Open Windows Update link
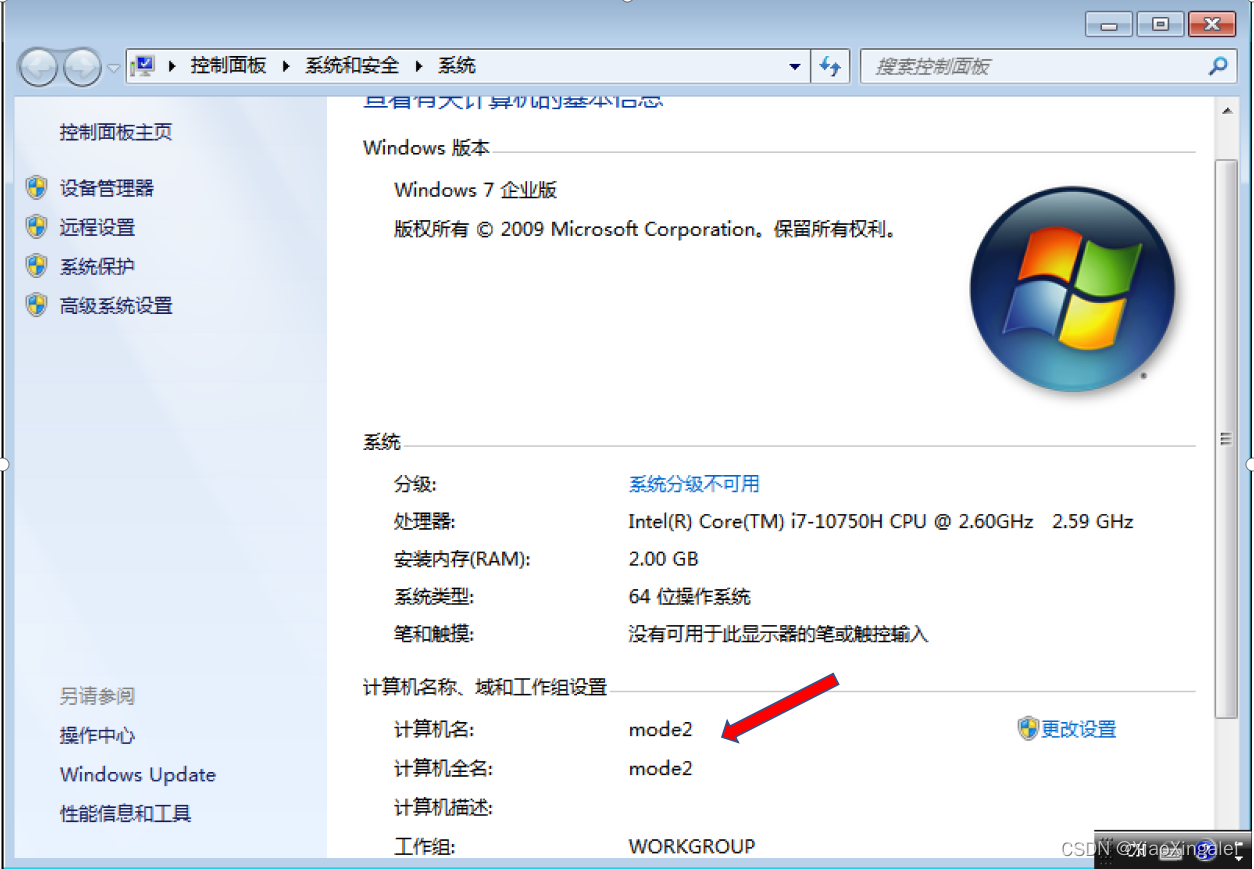The width and height of the screenshot is (1254, 869). 138,775
